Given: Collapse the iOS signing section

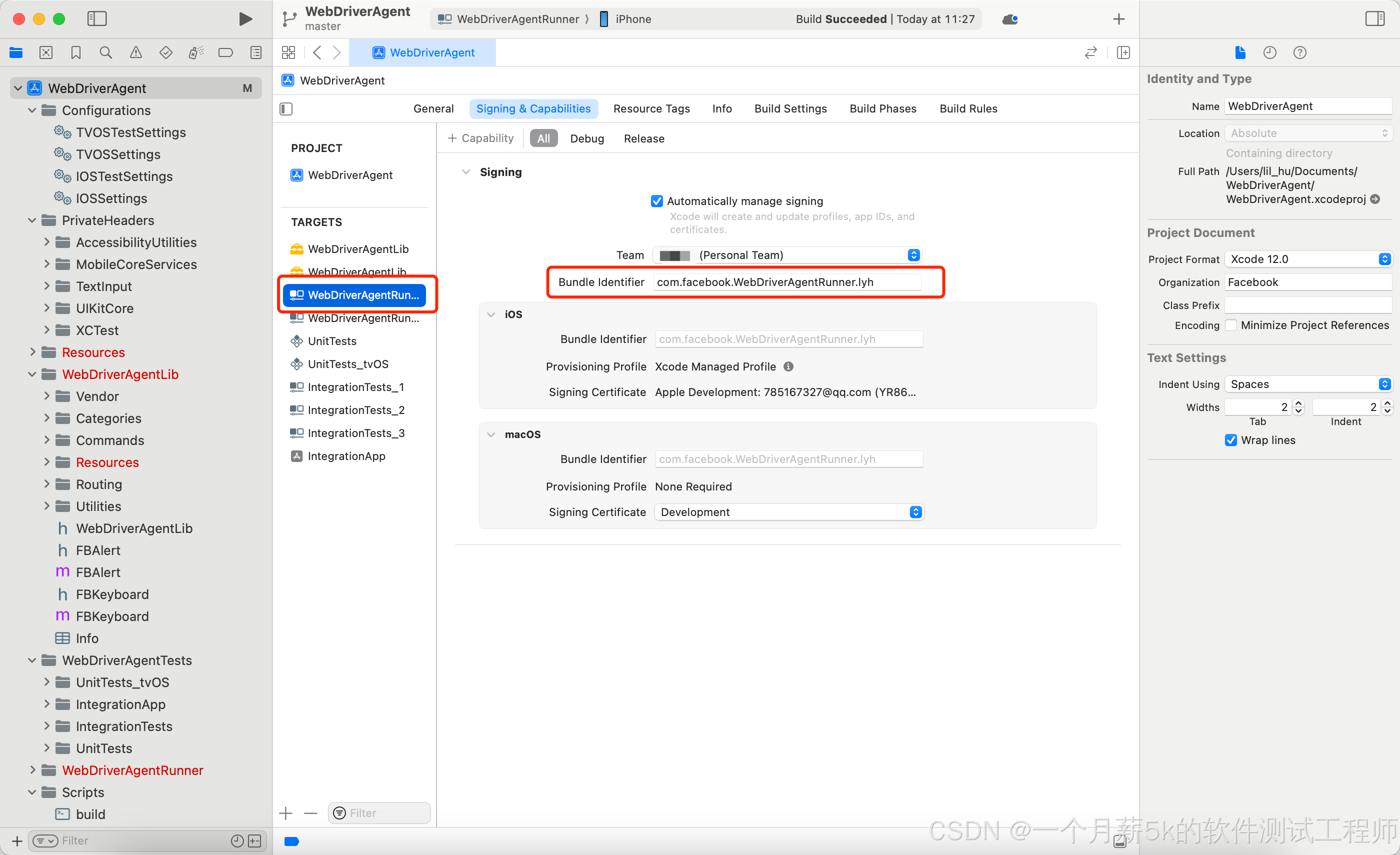Looking at the screenshot, I should click(491, 314).
